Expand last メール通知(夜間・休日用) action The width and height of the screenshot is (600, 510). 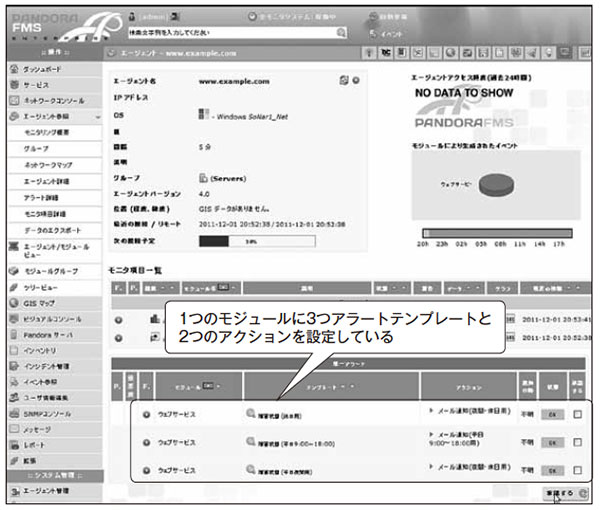click(x=431, y=467)
